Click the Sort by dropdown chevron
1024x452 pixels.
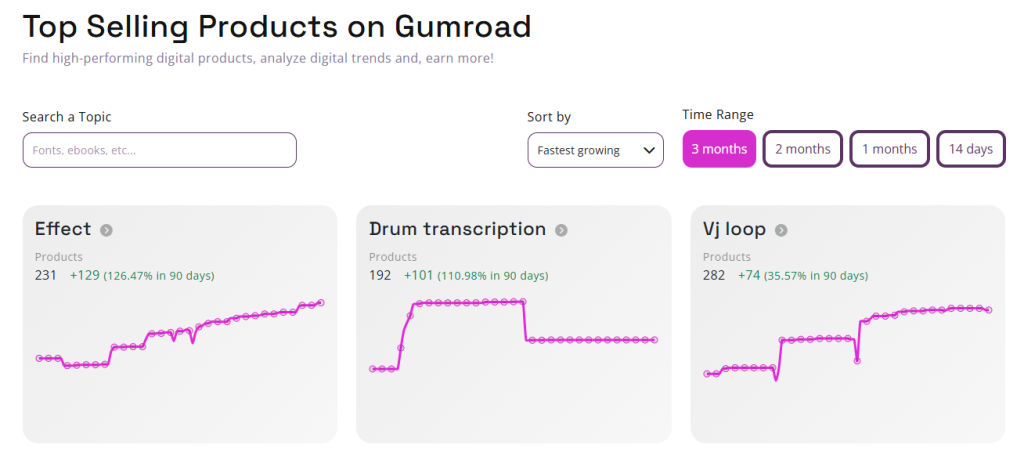[x=649, y=150]
